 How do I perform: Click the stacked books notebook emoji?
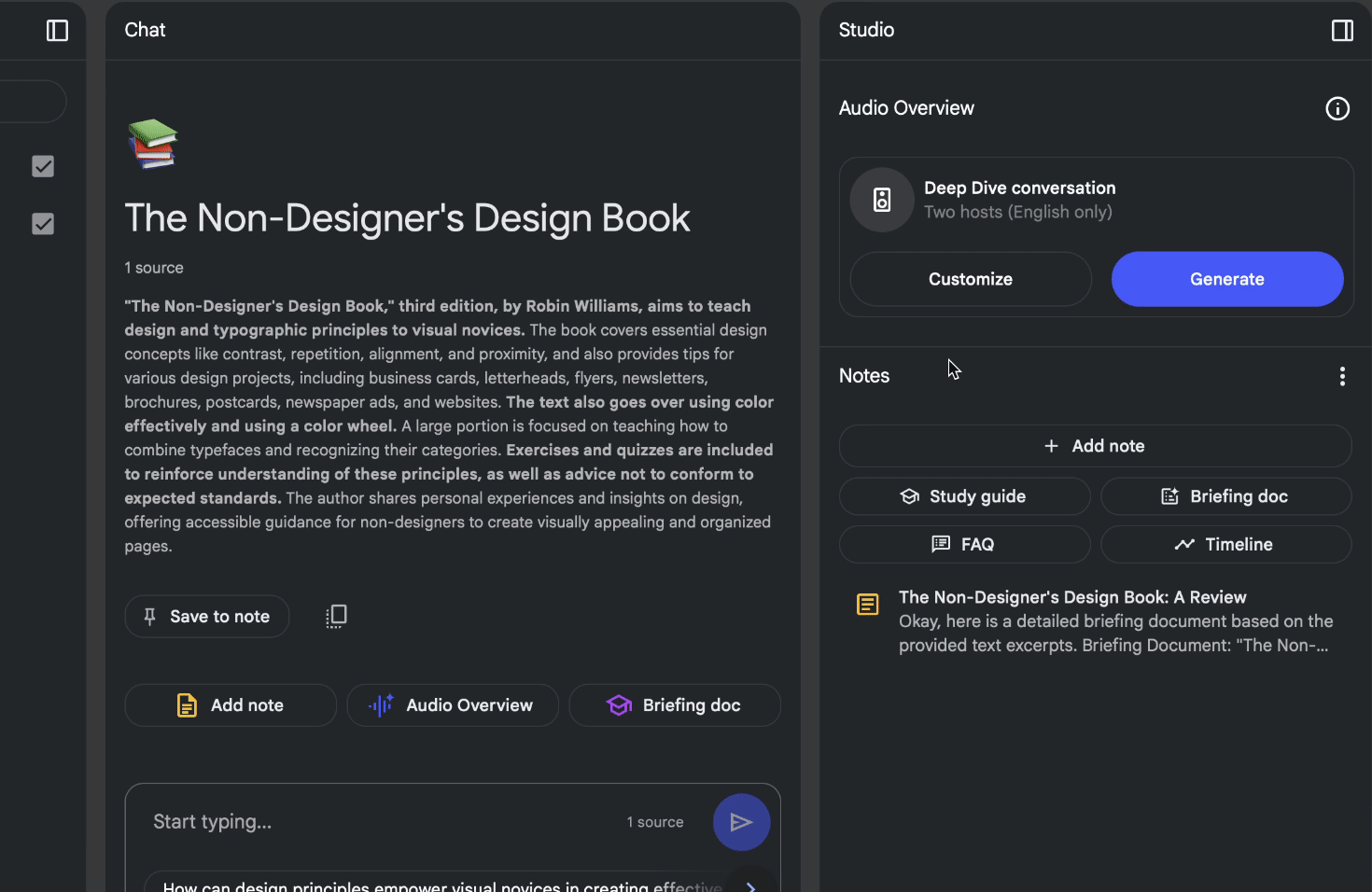point(152,144)
